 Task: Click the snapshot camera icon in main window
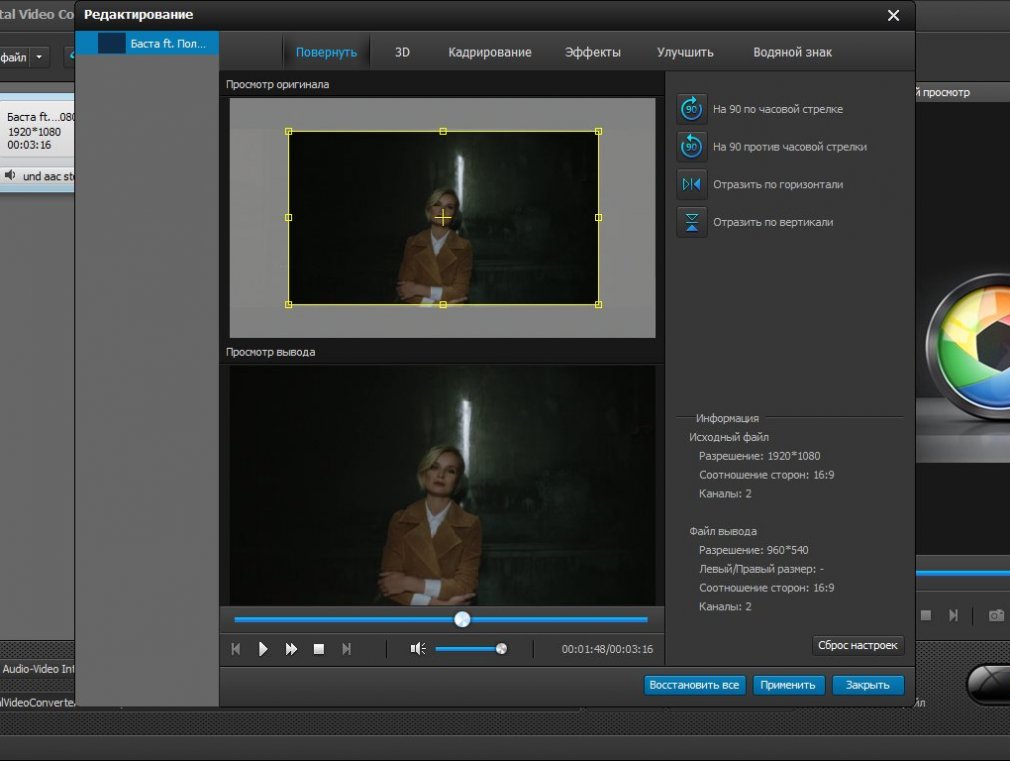coord(996,615)
